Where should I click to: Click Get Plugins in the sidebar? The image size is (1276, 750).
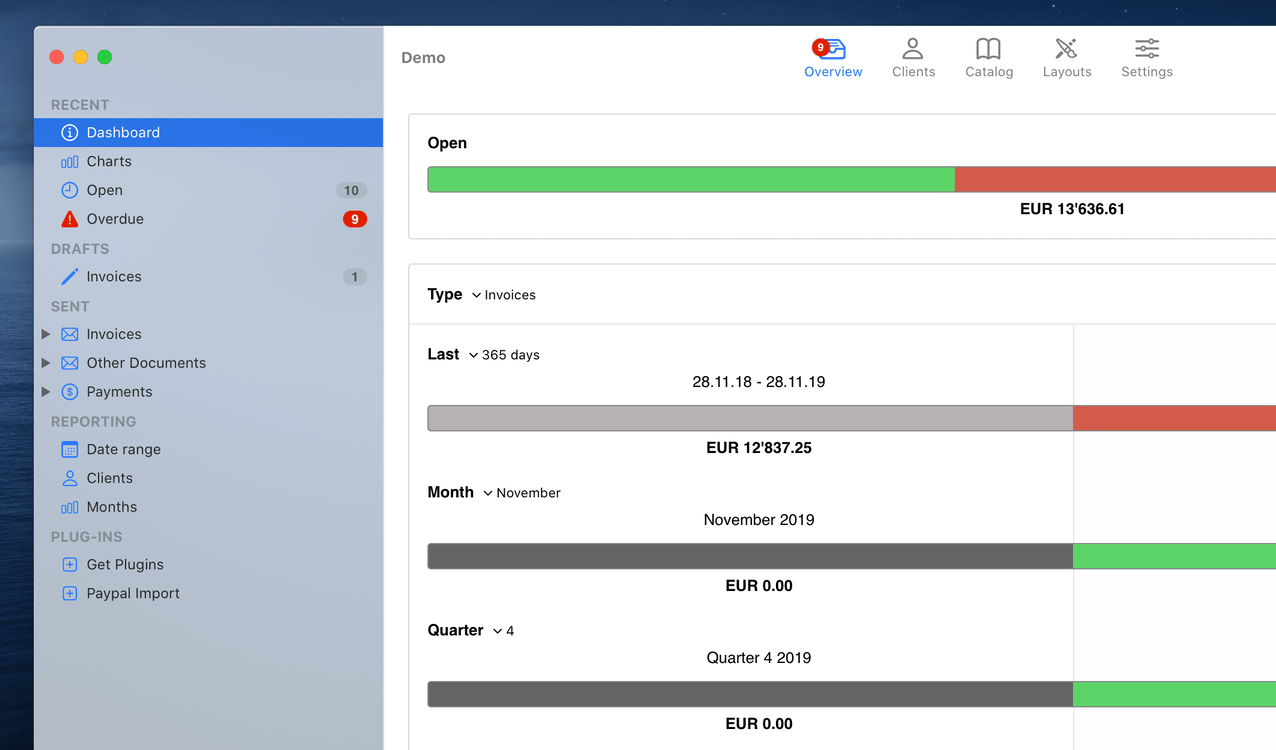tap(124, 564)
